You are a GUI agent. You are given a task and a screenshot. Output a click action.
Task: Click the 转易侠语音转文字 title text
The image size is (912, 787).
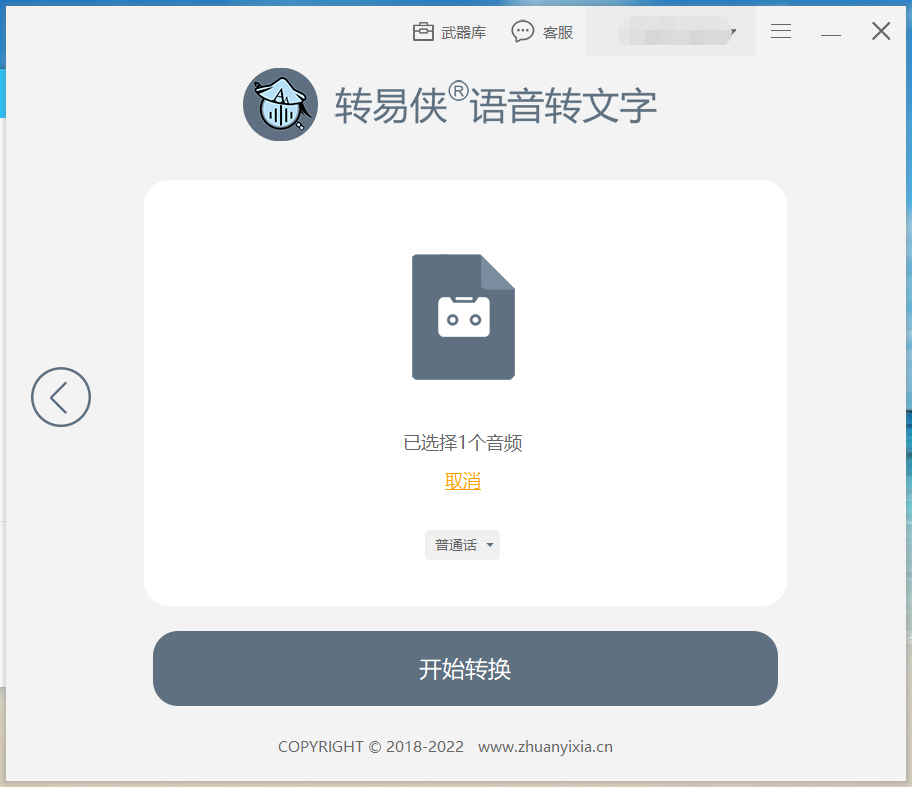496,105
